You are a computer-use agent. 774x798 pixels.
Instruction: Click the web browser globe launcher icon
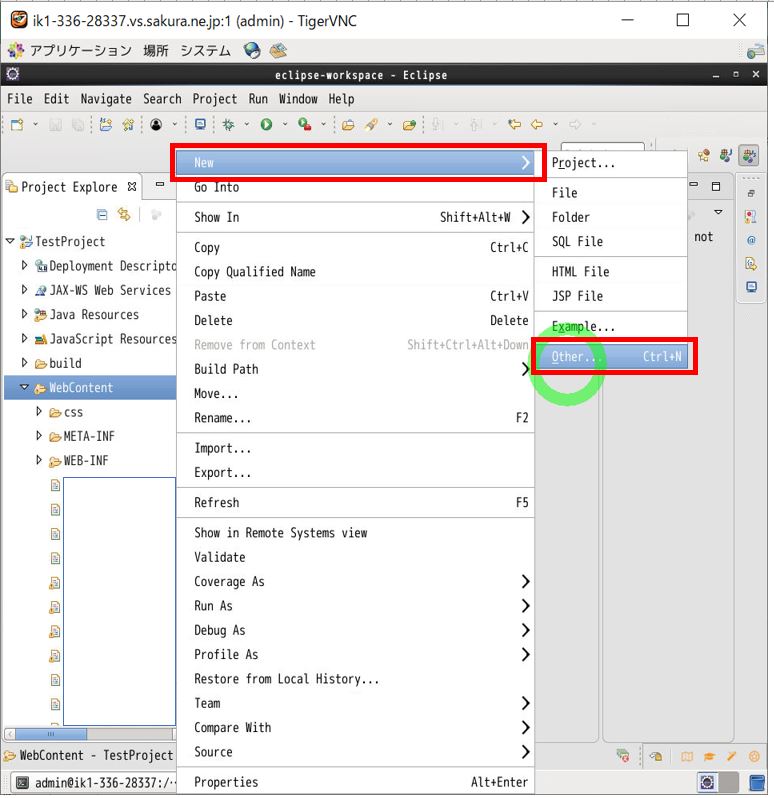tap(252, 50)
